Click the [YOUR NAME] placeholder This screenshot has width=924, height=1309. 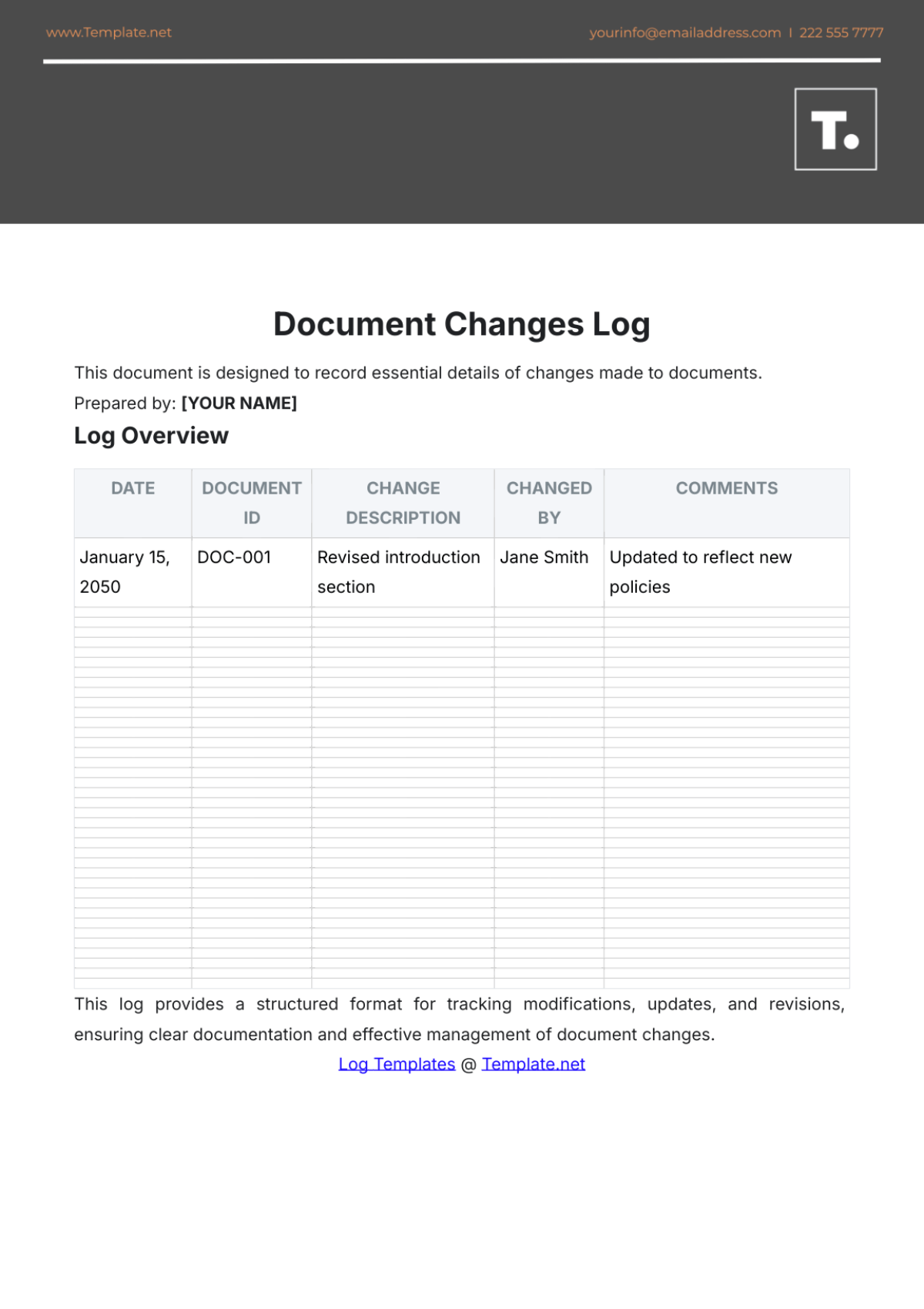click(239, 403)
